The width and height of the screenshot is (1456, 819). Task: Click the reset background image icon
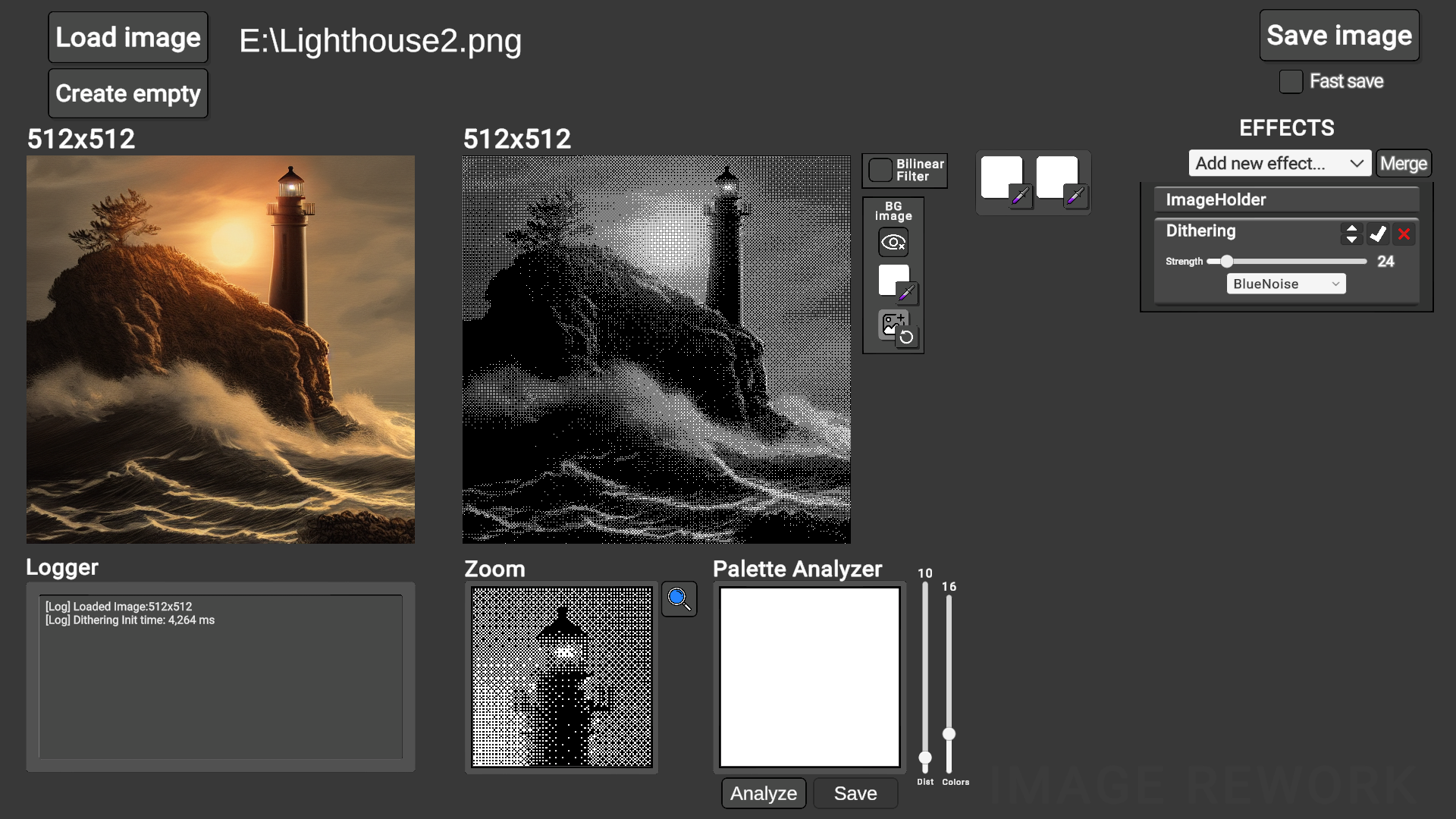click(x=906, y=337)
